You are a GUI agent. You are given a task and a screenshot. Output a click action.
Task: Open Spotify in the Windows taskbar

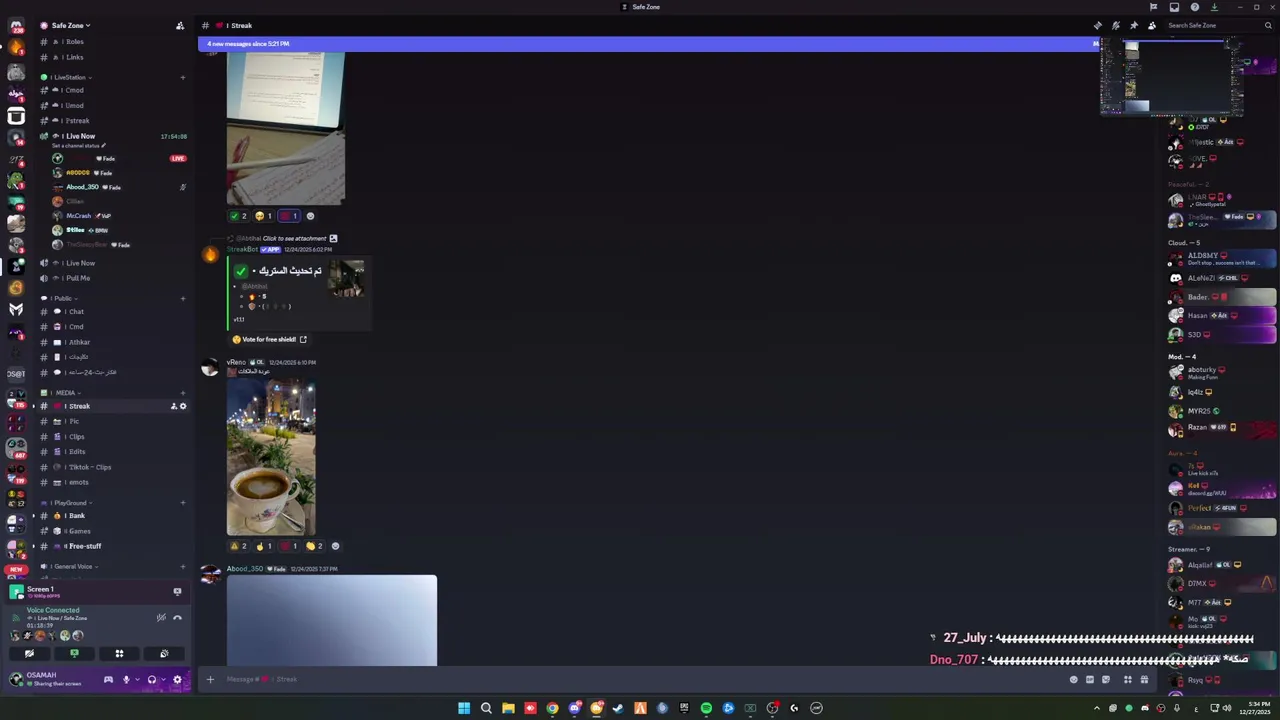(706, 708)
